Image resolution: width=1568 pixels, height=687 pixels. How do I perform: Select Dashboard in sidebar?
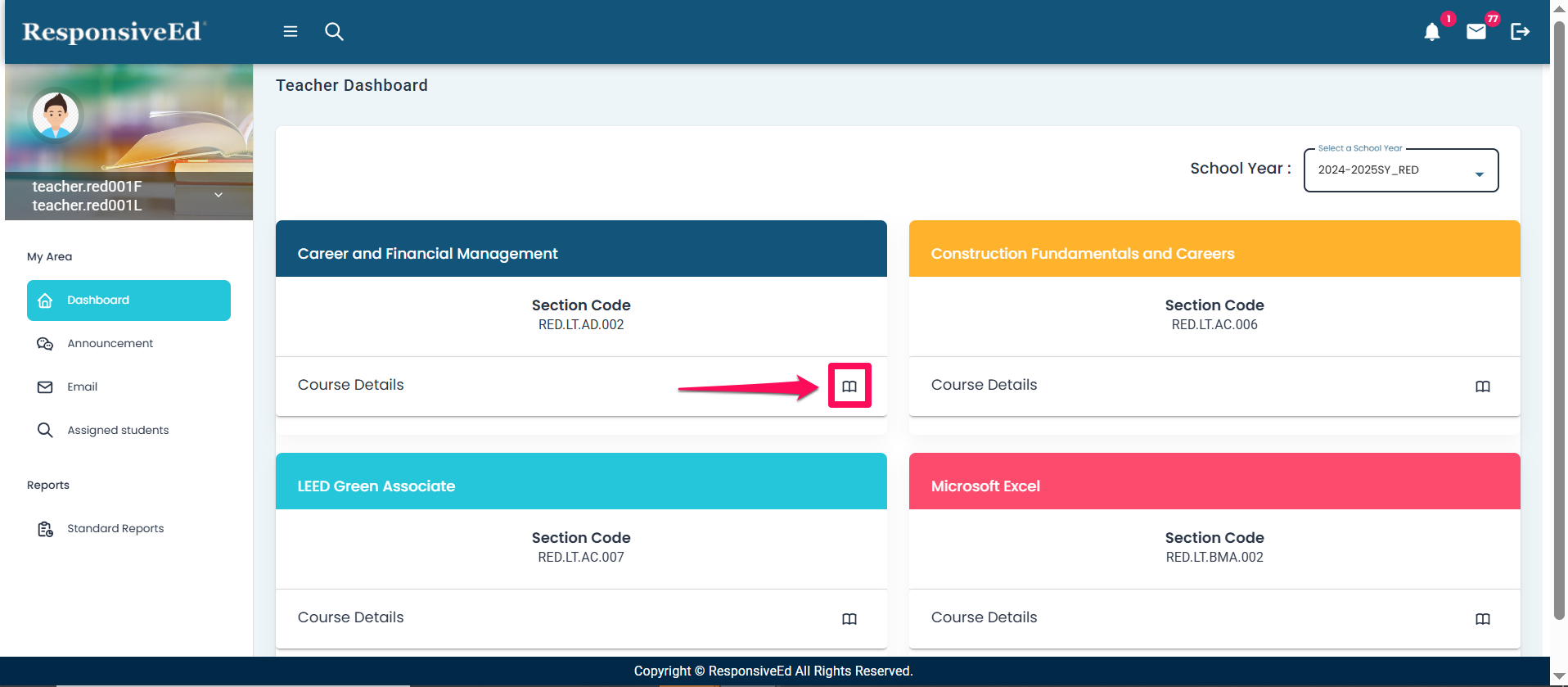pos(128,301)
